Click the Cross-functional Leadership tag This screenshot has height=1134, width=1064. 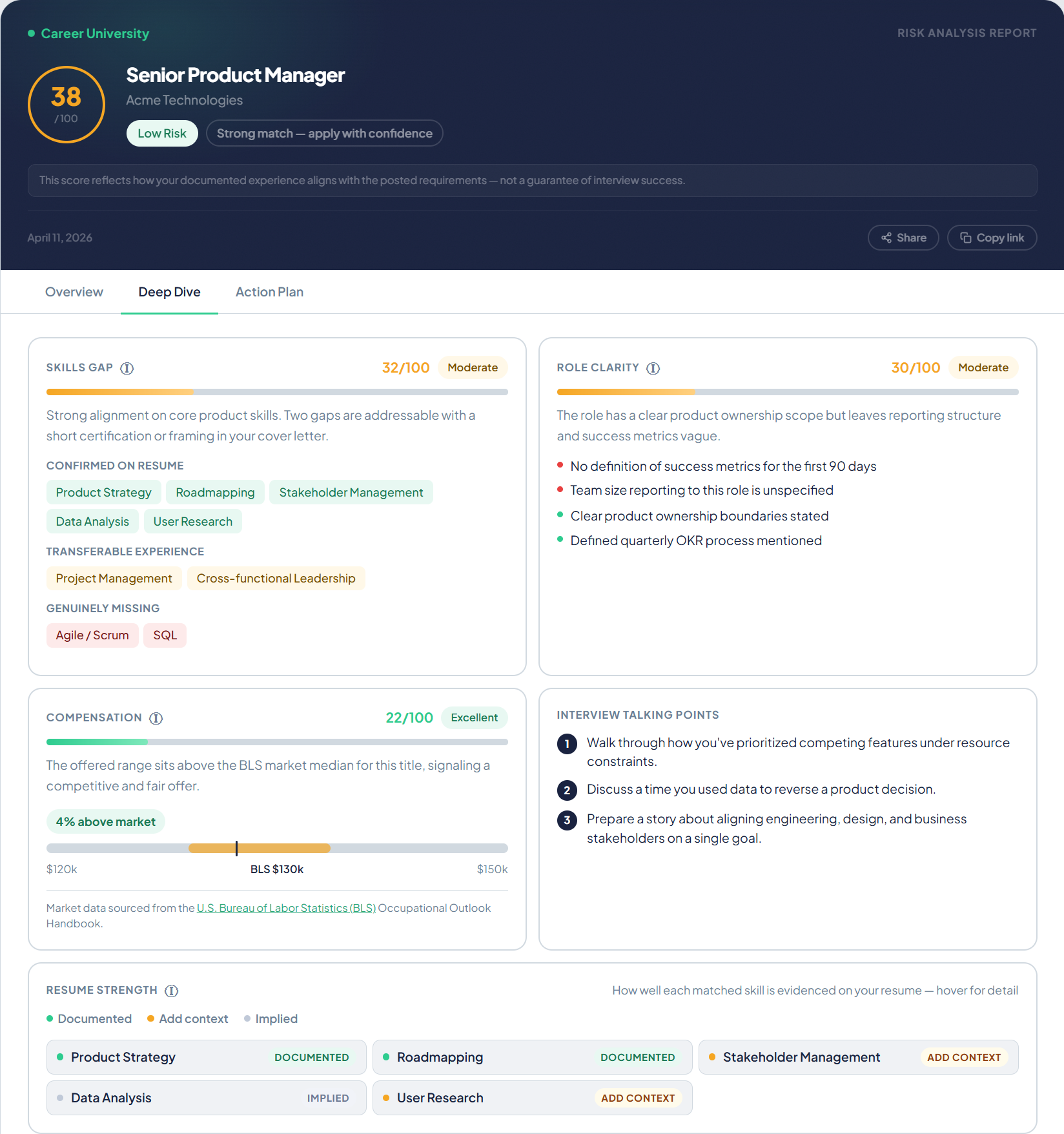tap(276, 579)
